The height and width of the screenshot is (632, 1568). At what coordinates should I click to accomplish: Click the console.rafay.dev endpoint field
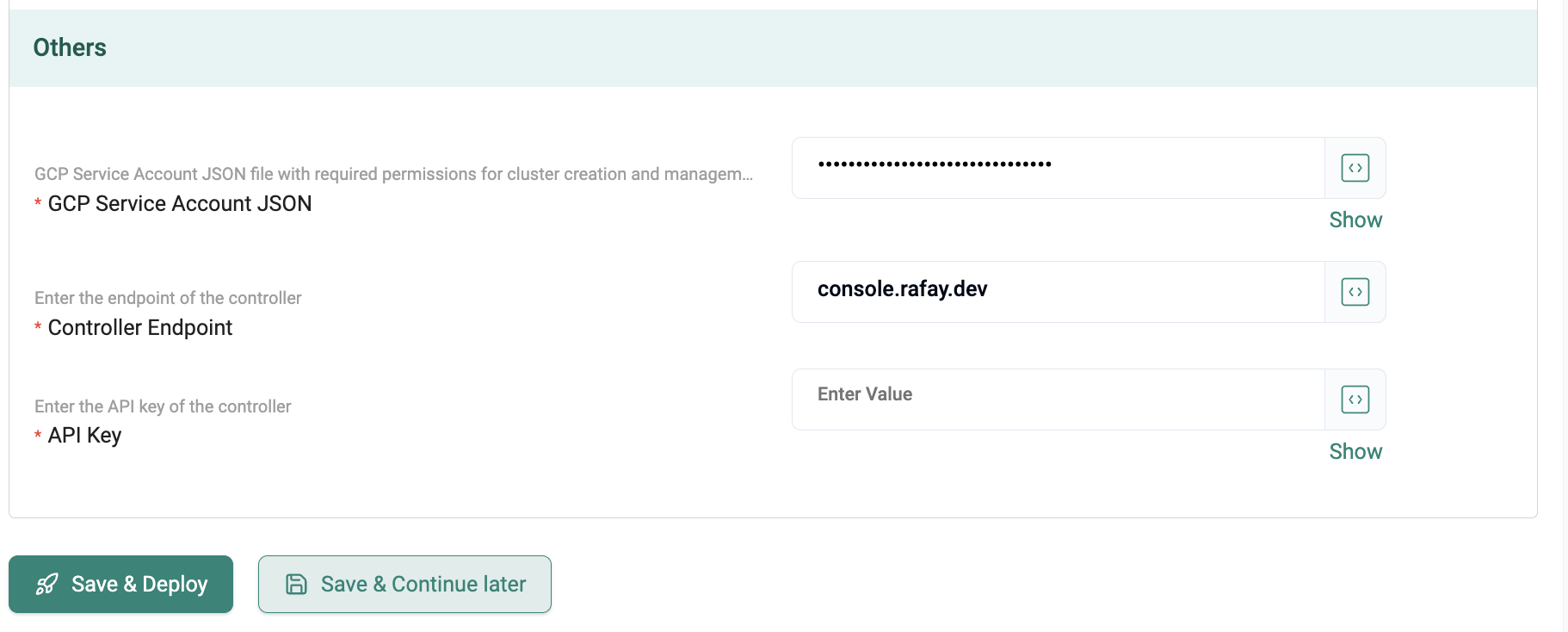tap(1057, 292)
